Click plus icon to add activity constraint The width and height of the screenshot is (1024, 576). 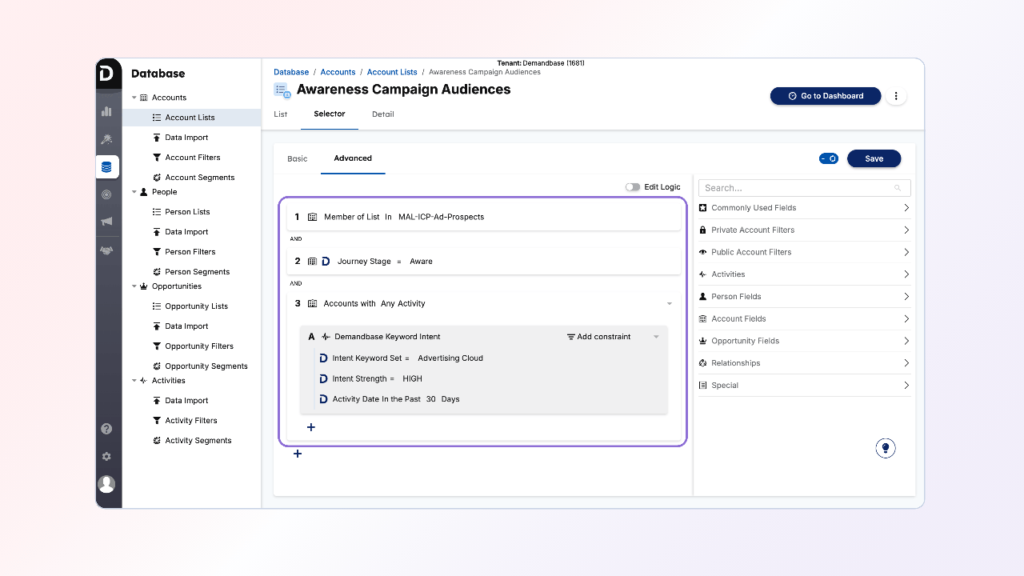point(311,427)
